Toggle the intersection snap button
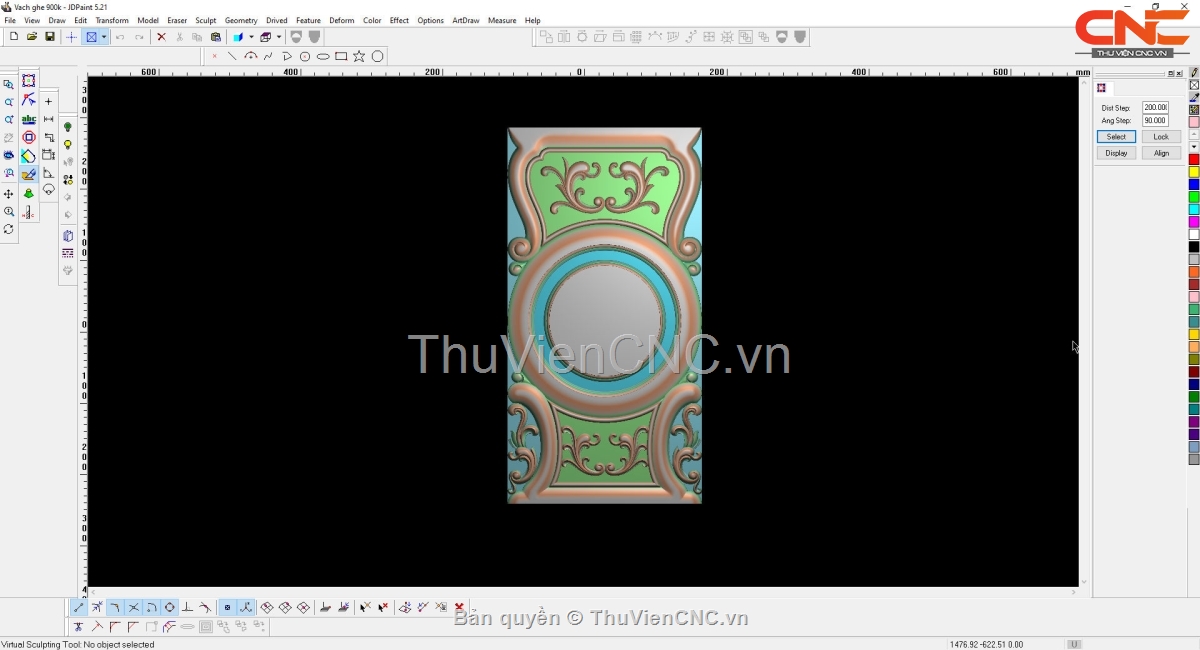 pyautogui.click(x=133, y=607)
